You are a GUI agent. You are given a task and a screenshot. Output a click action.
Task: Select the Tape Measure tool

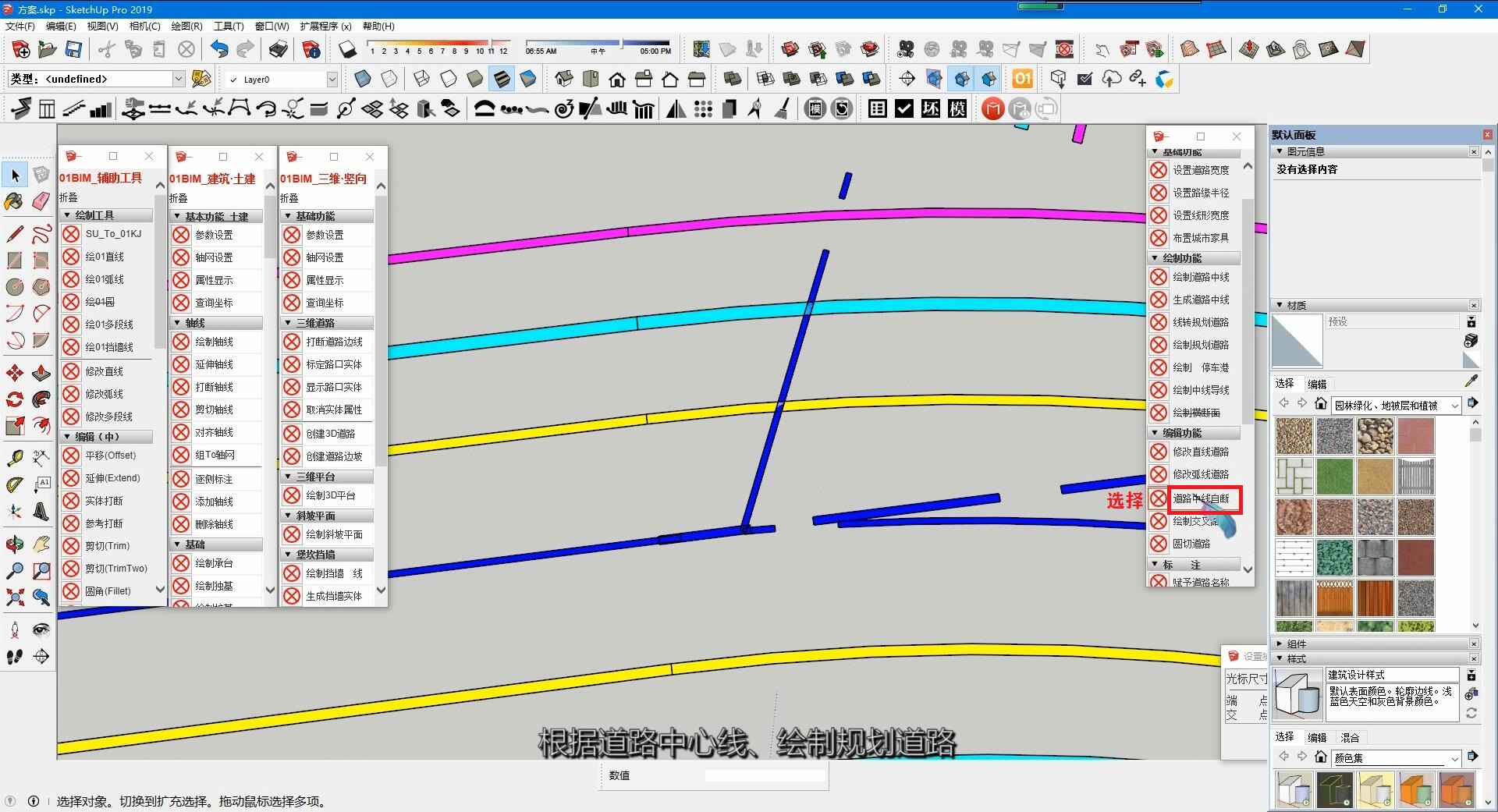[15, 457]
